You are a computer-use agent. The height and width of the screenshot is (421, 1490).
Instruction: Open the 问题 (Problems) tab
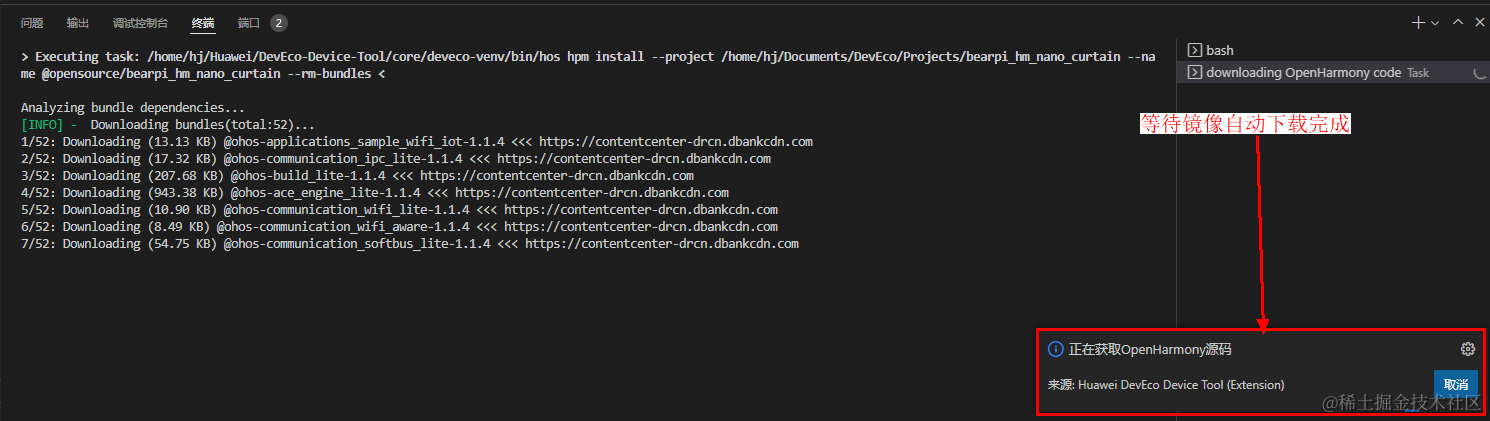tap(32, 22)
